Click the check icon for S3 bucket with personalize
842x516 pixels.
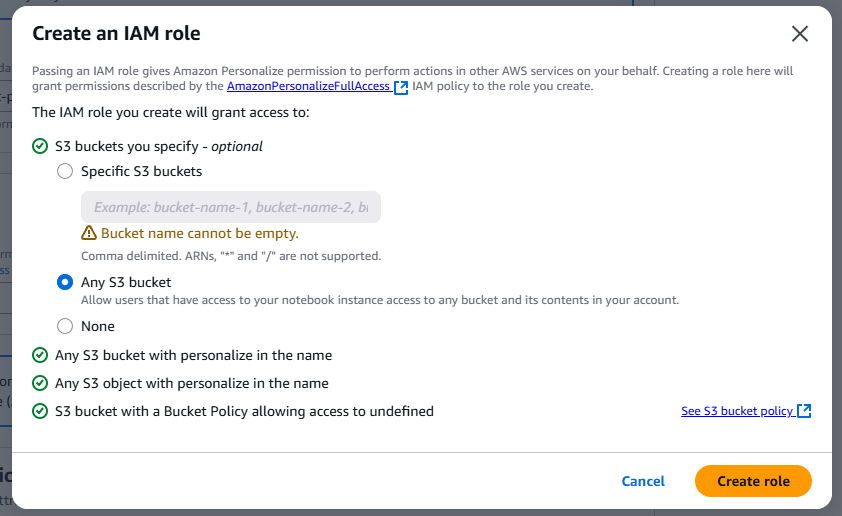tap(40, 355)
